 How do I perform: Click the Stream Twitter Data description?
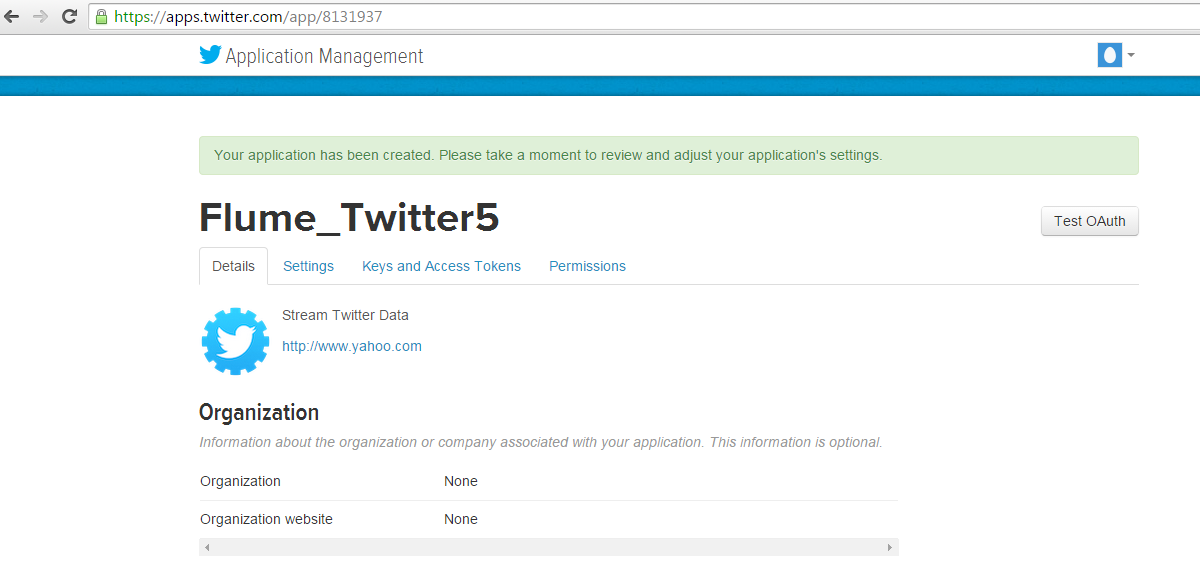tap(345, 315)
